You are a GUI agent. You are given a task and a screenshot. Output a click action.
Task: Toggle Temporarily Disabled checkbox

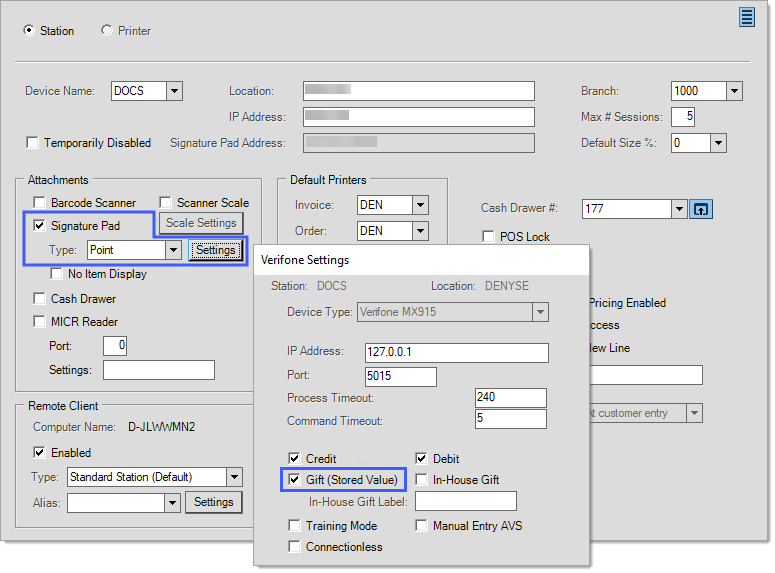coord(32,143)
